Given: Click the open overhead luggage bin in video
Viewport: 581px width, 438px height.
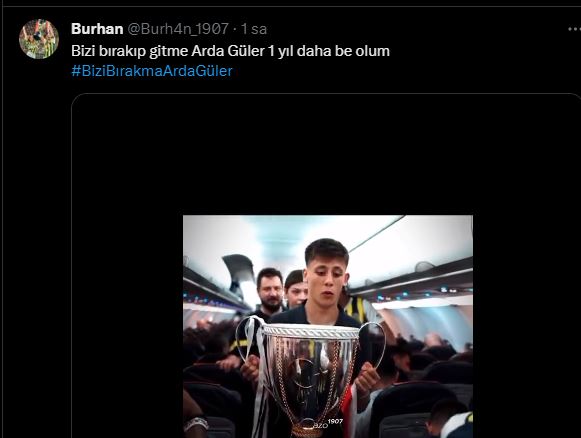Looking at the screenshot, I should click(240, 271).
